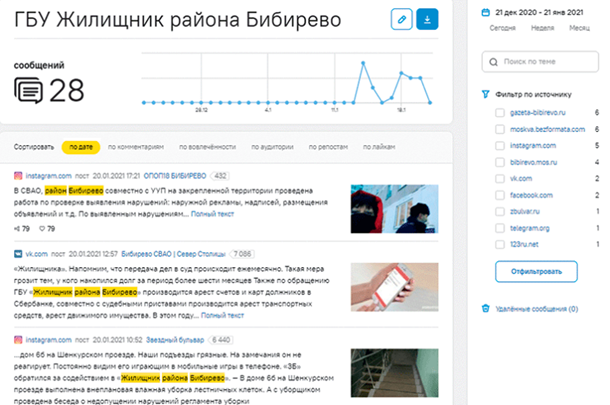The image size is (610, 405).
Task: Check the gazeta-bibirevo.ru source checkbox
Action: [x=499, y=114]
